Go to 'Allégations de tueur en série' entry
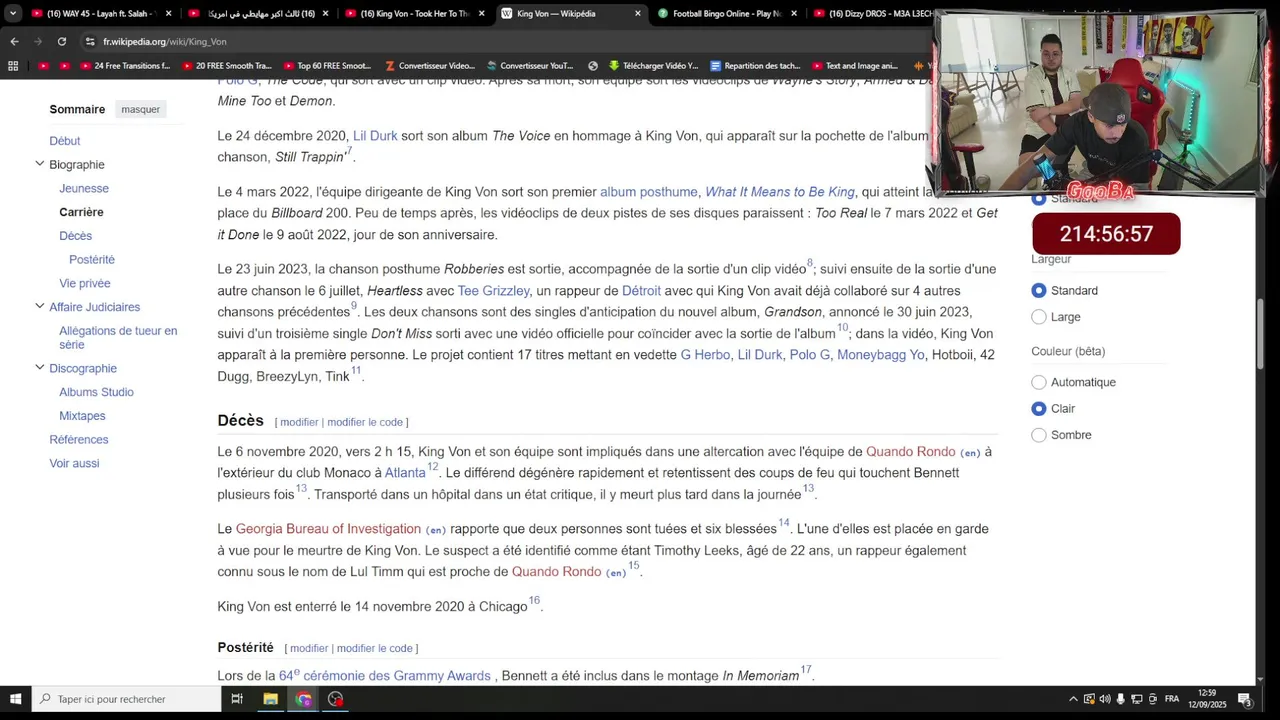 click(x=118, y=337)
